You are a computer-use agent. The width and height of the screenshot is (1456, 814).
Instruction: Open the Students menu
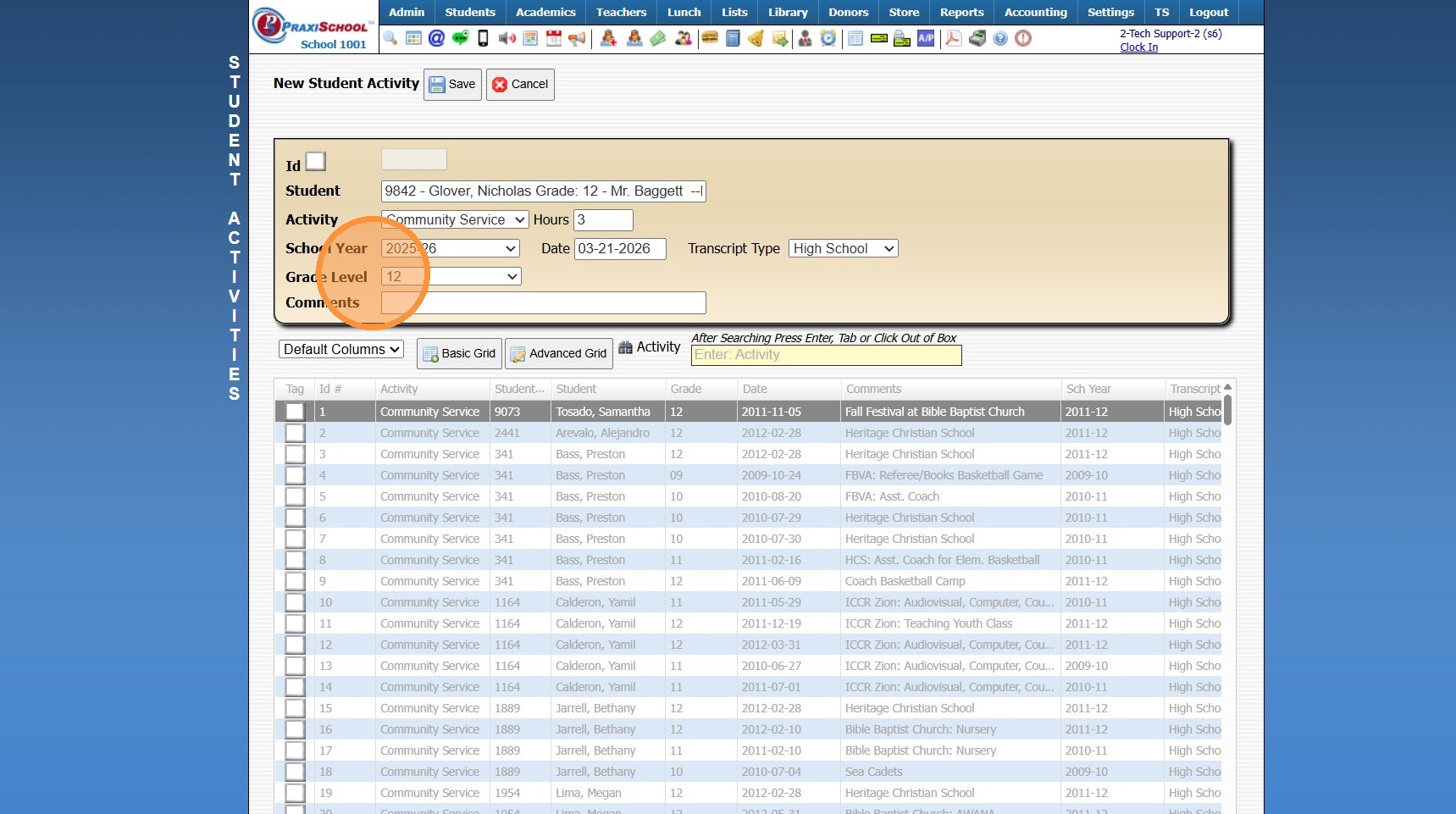470,12
